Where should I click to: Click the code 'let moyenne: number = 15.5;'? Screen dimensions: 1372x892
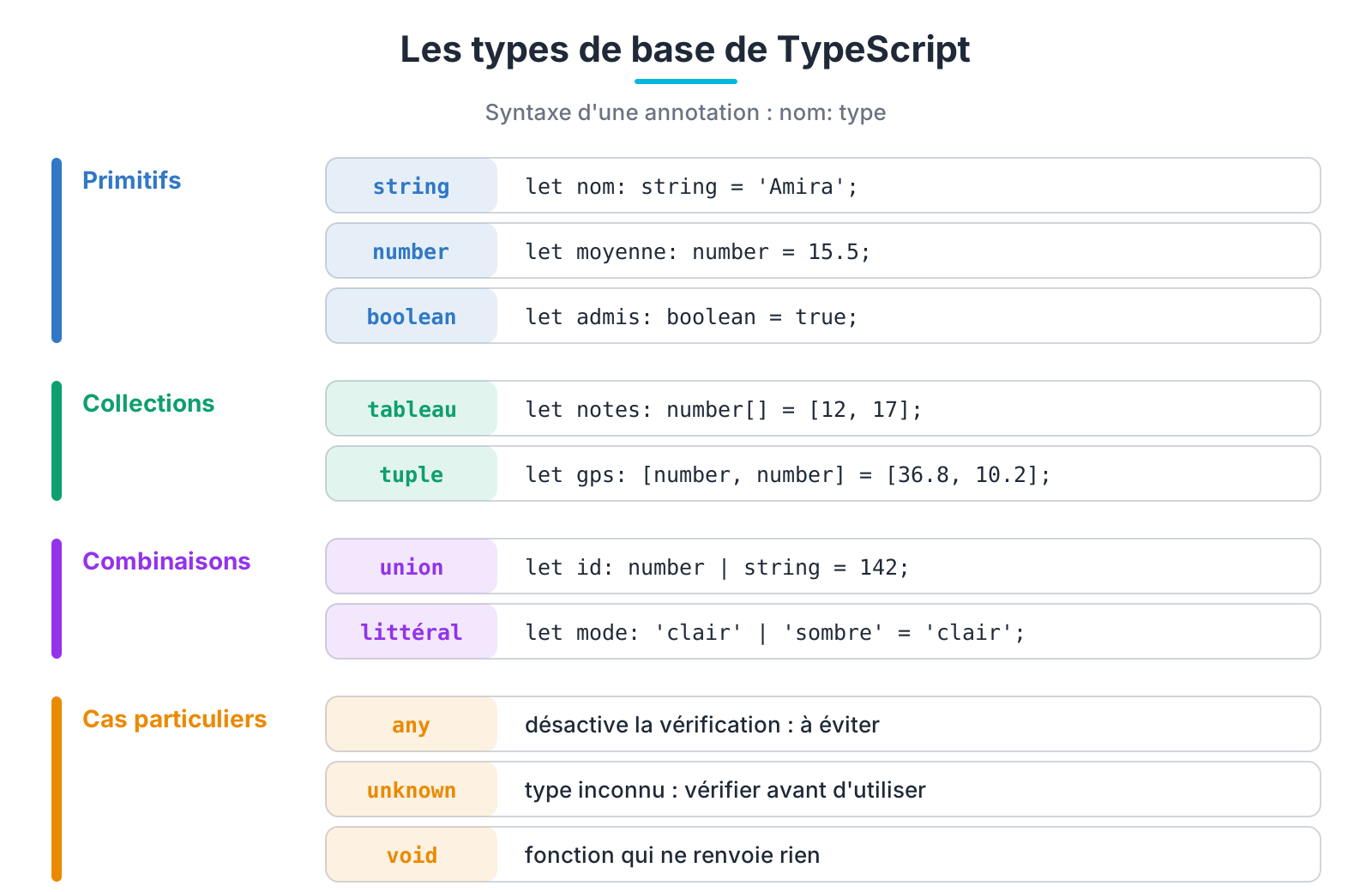tap(698, 251)
